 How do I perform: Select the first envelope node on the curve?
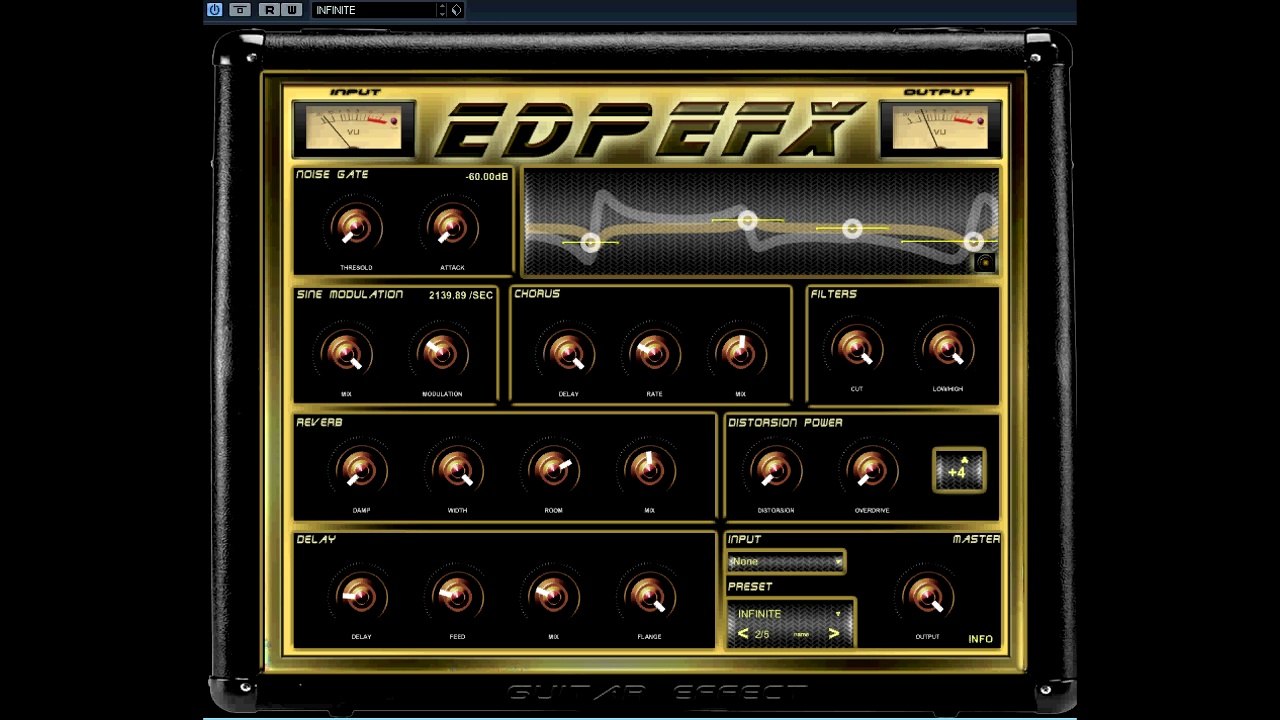(x=590, y=242)
